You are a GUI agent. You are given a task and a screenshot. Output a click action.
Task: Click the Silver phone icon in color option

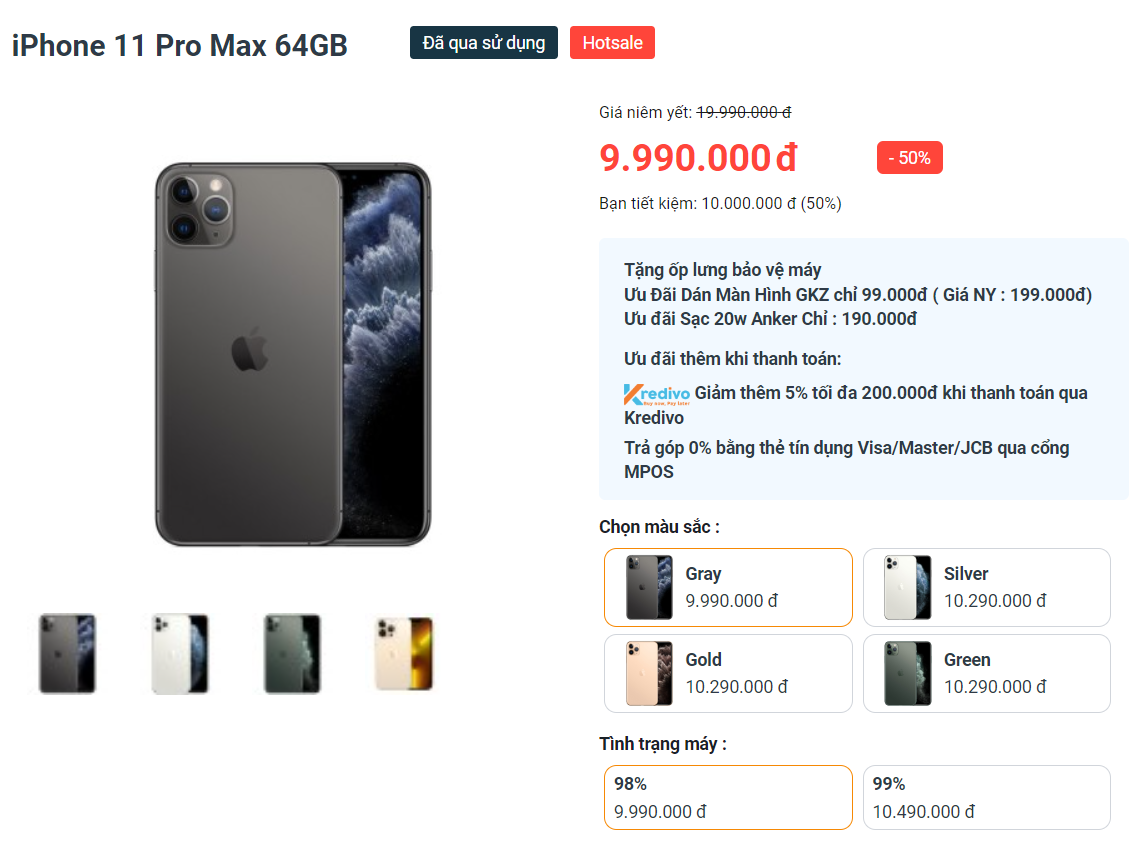coord(907,587)
